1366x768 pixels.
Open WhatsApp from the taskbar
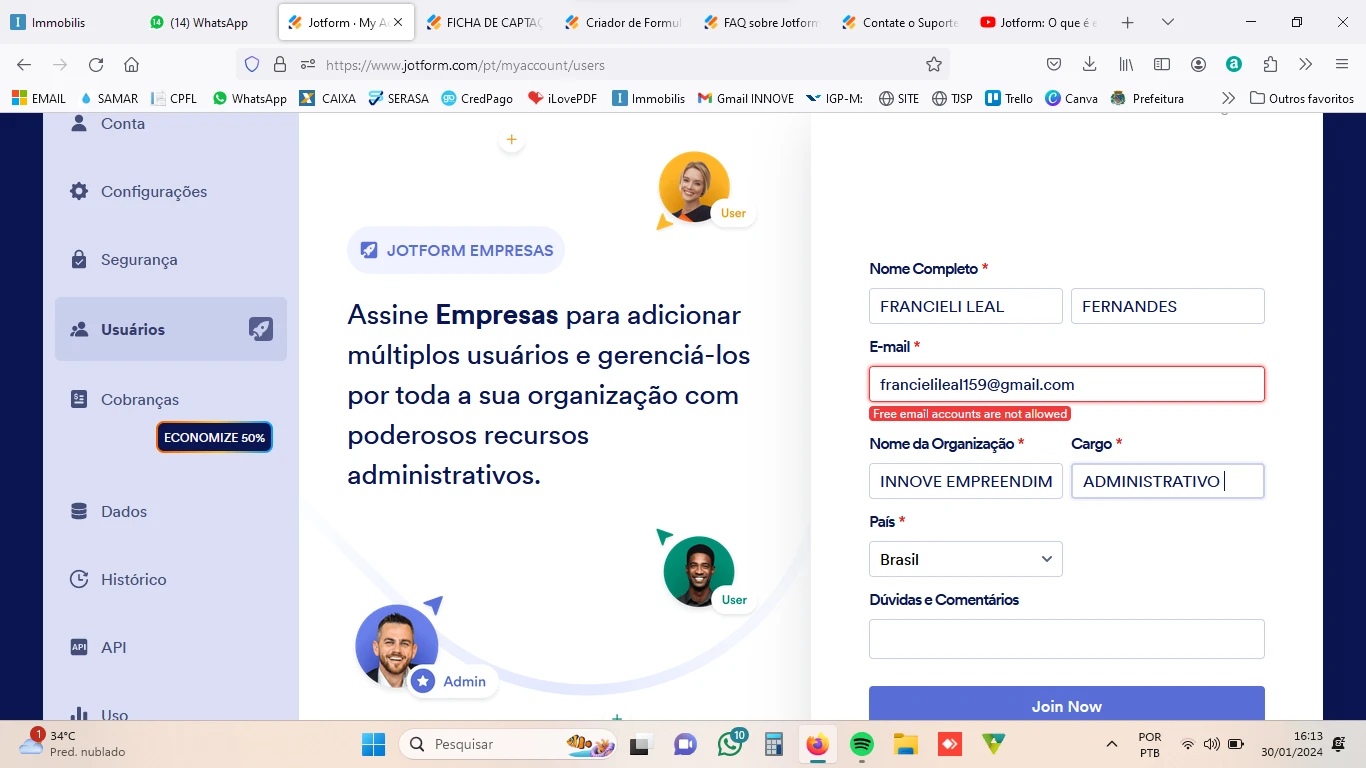pos(730,744)
